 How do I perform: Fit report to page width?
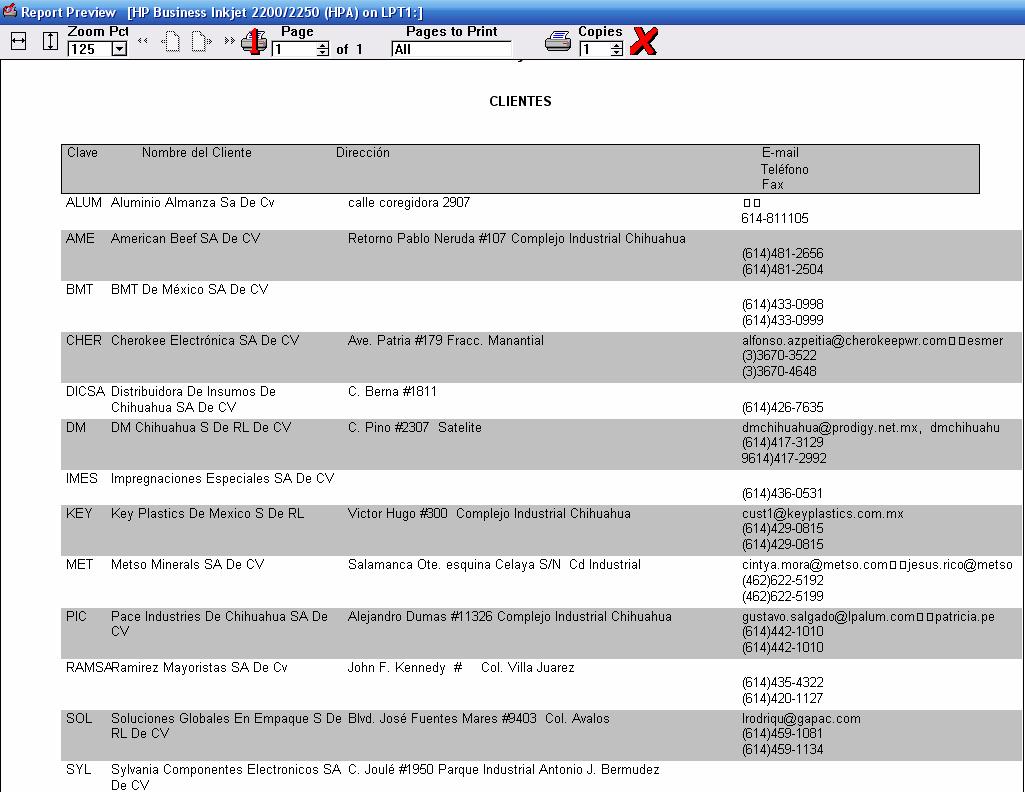tap(18, 42)
